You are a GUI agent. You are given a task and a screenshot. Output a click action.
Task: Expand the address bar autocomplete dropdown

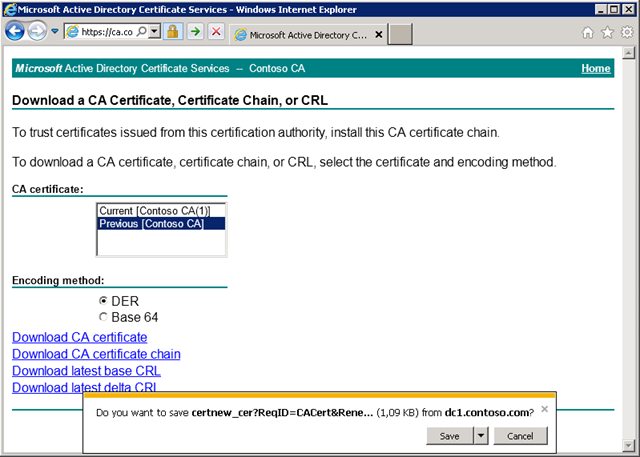pos(154,31)
